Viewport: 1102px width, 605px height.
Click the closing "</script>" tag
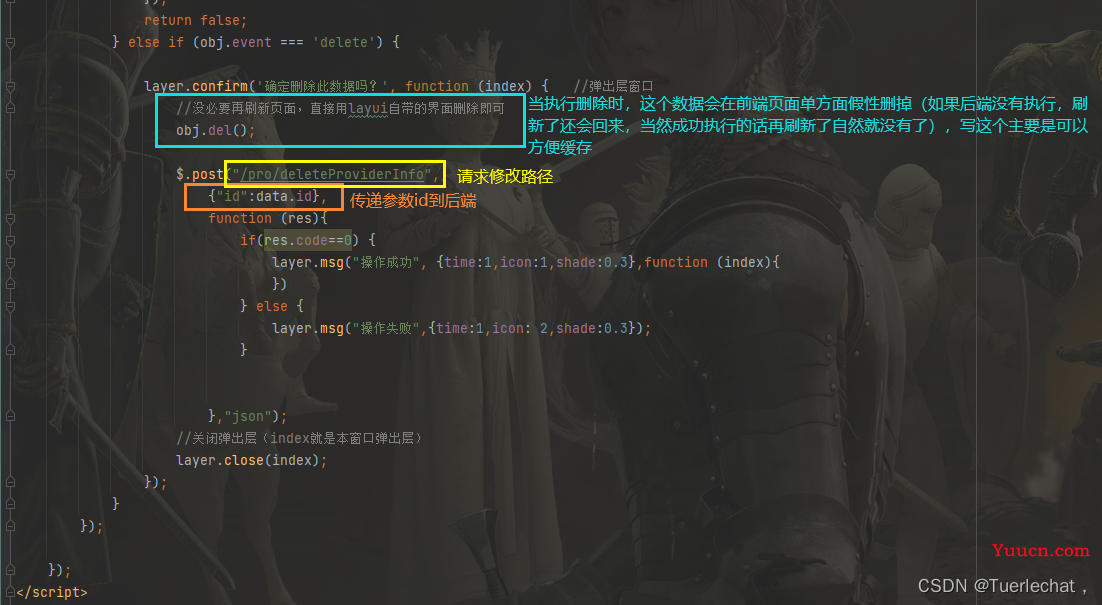coord(52,592)
